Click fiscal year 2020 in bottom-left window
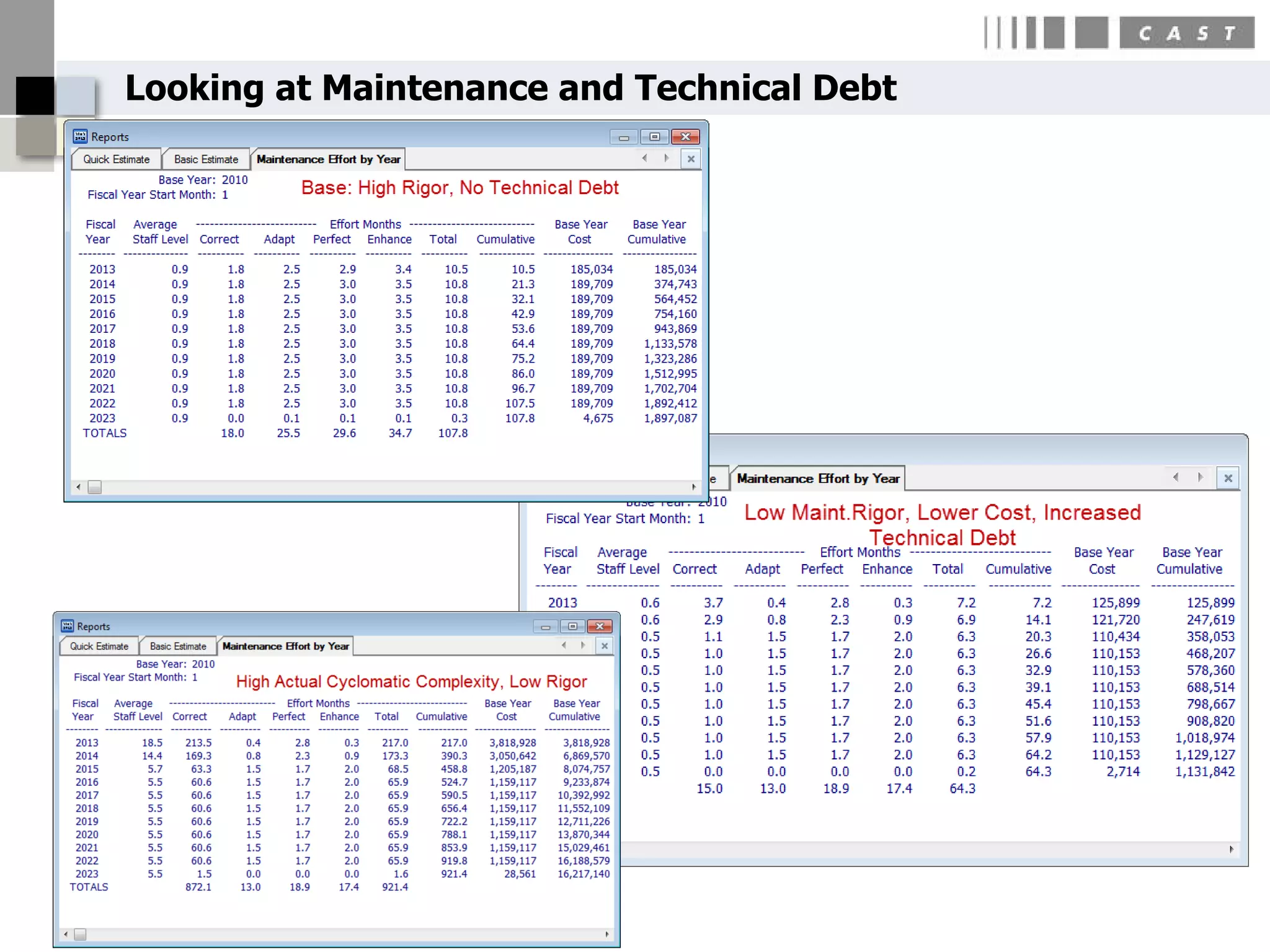 (87, 835)
